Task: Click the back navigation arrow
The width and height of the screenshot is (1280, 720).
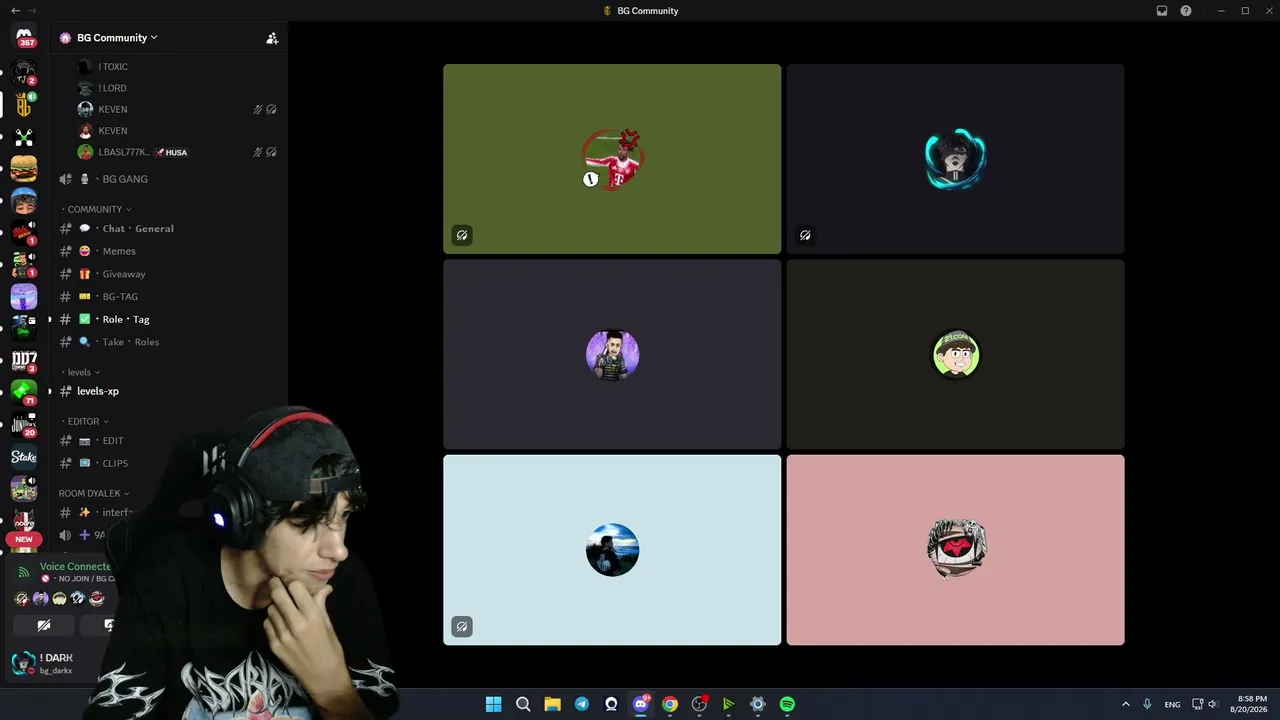Action: click(15, 11)
